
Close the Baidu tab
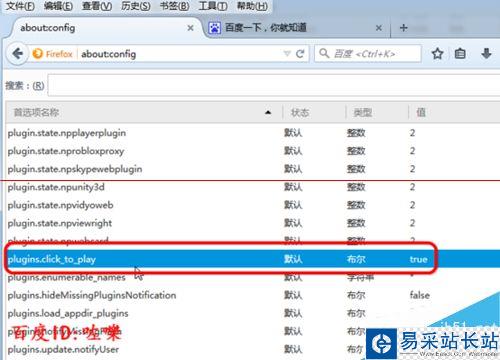(x=379, y=28)
